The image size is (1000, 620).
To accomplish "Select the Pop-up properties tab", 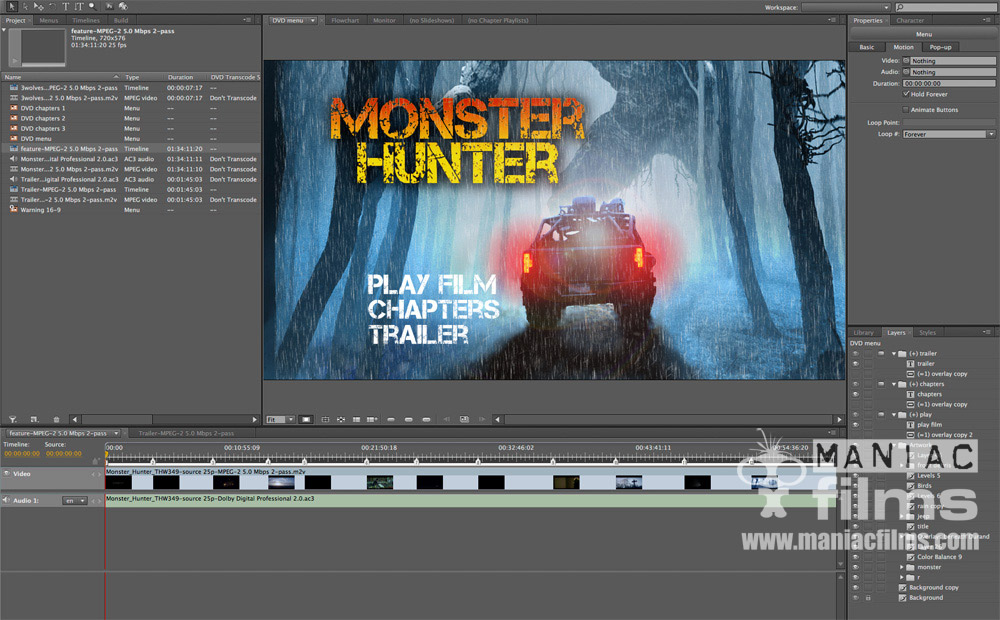I will [x=940, y=47].
